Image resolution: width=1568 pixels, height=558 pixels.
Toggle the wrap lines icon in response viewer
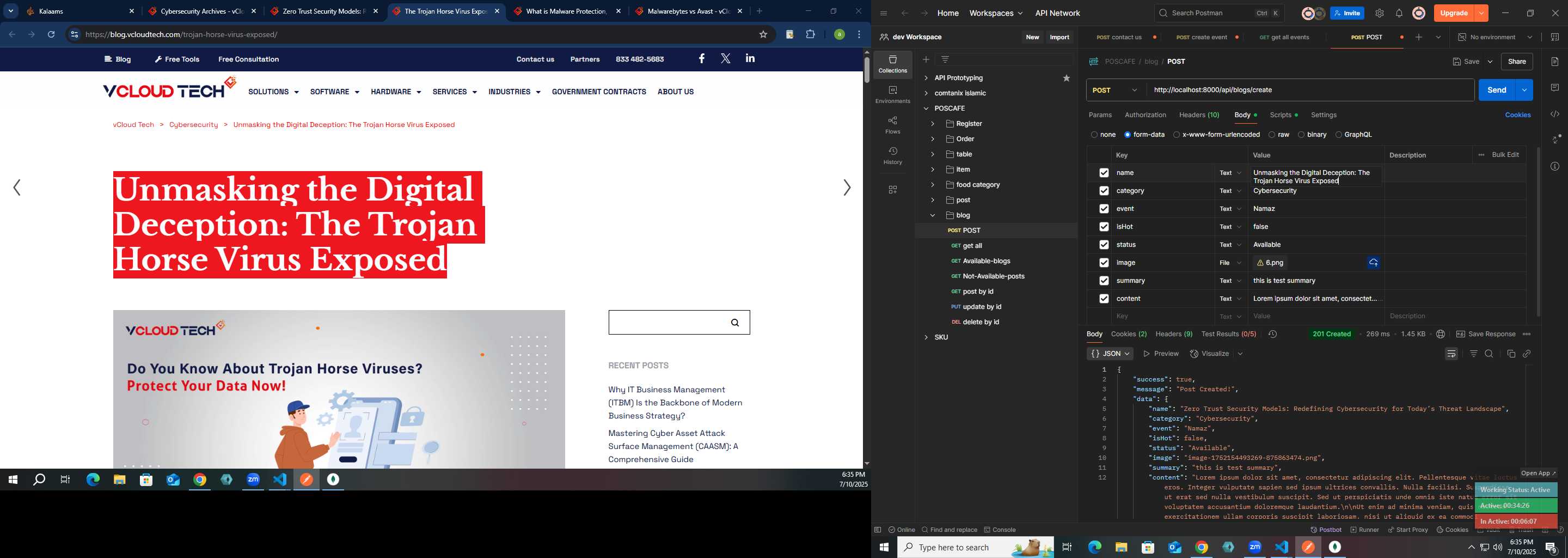point(1451,354)
